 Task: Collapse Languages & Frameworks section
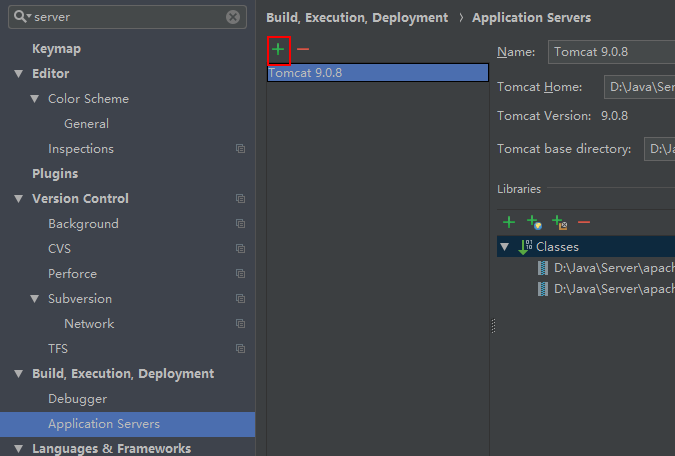coord(19,448)
